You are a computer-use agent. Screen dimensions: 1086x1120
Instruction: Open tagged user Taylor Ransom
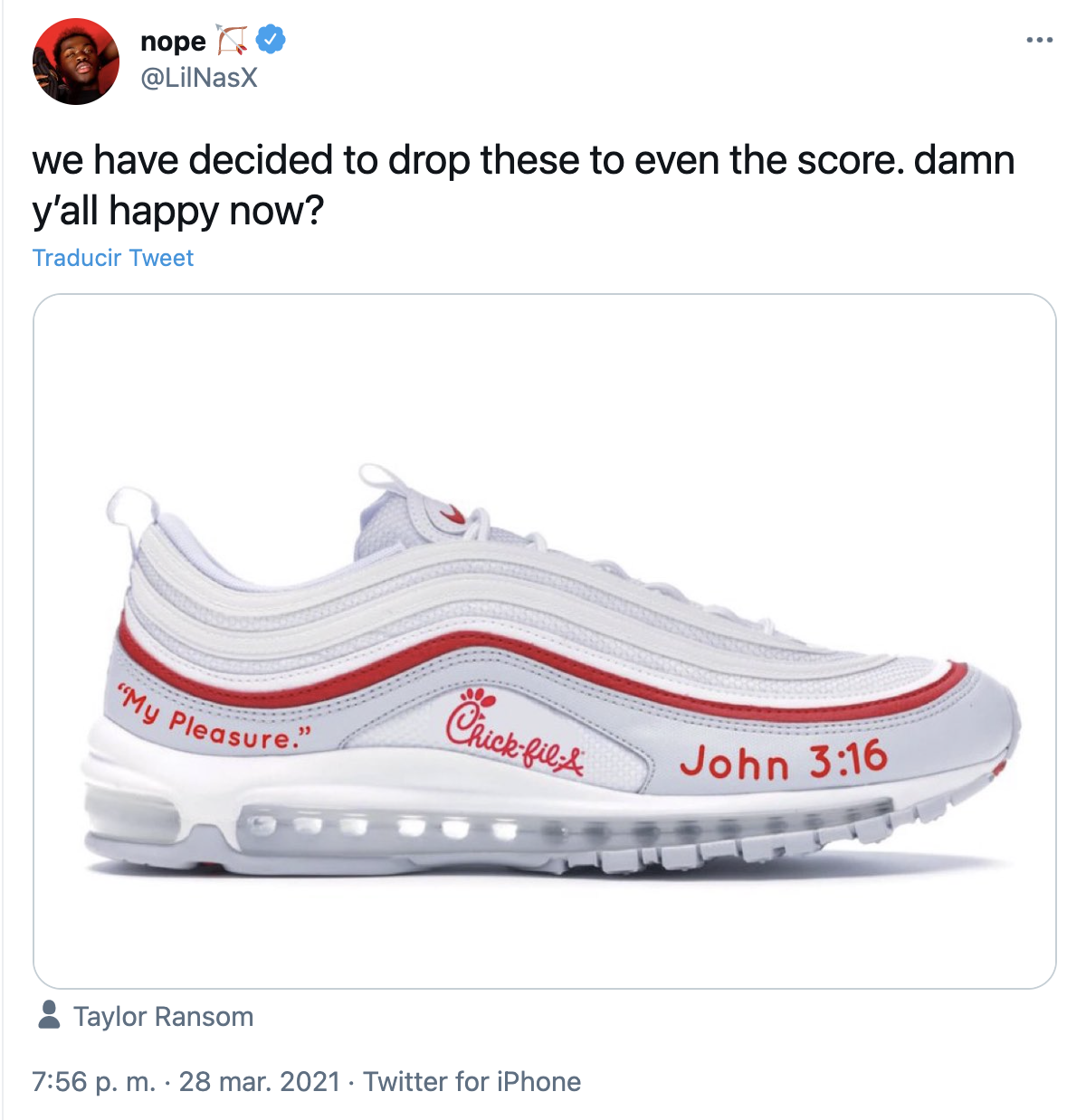tap(163, 1017)
